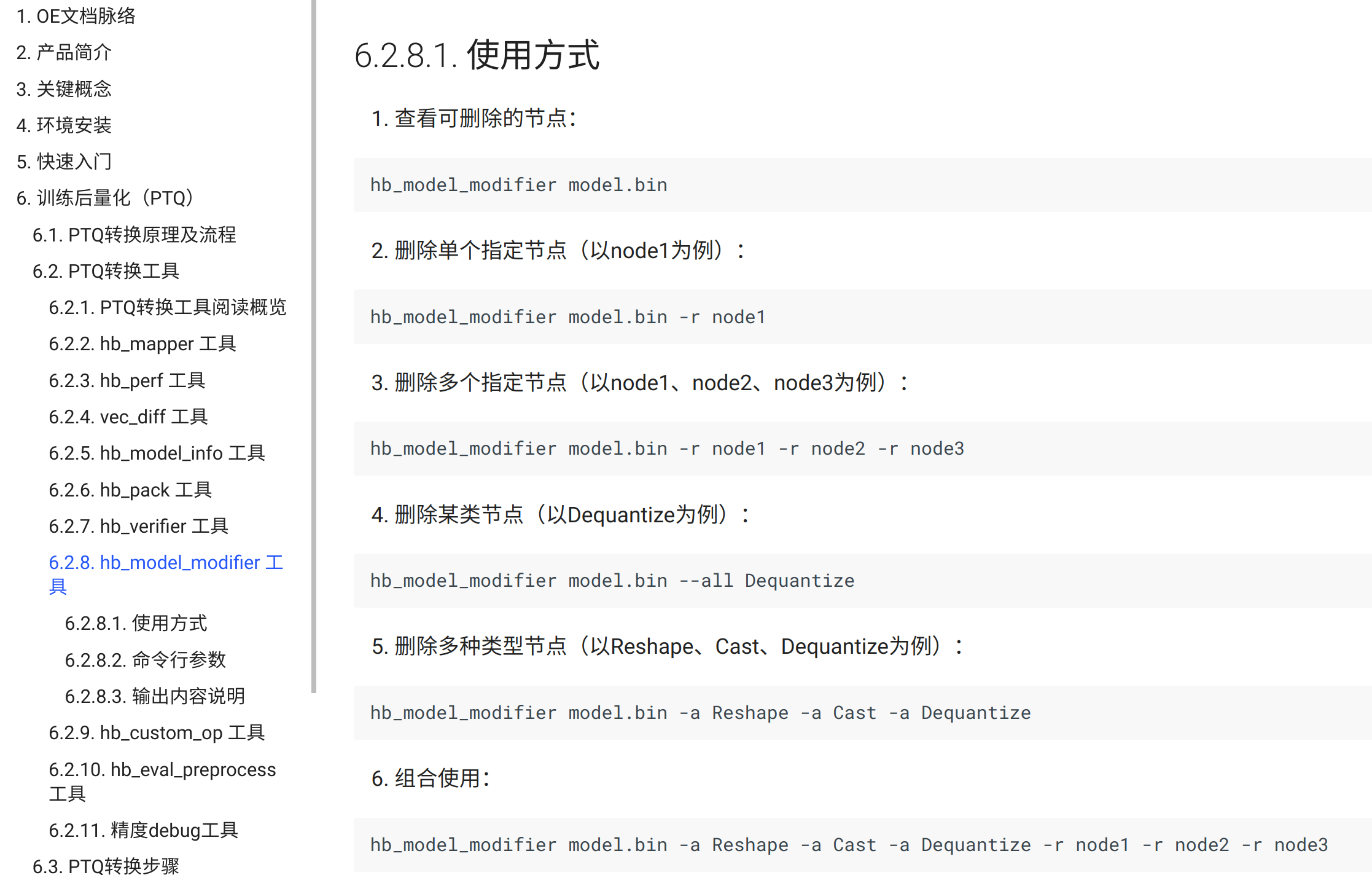Viewport: 1372px width, 875px height.
Task: Open vec_diff 工具 page
Action: pos(128,417)
